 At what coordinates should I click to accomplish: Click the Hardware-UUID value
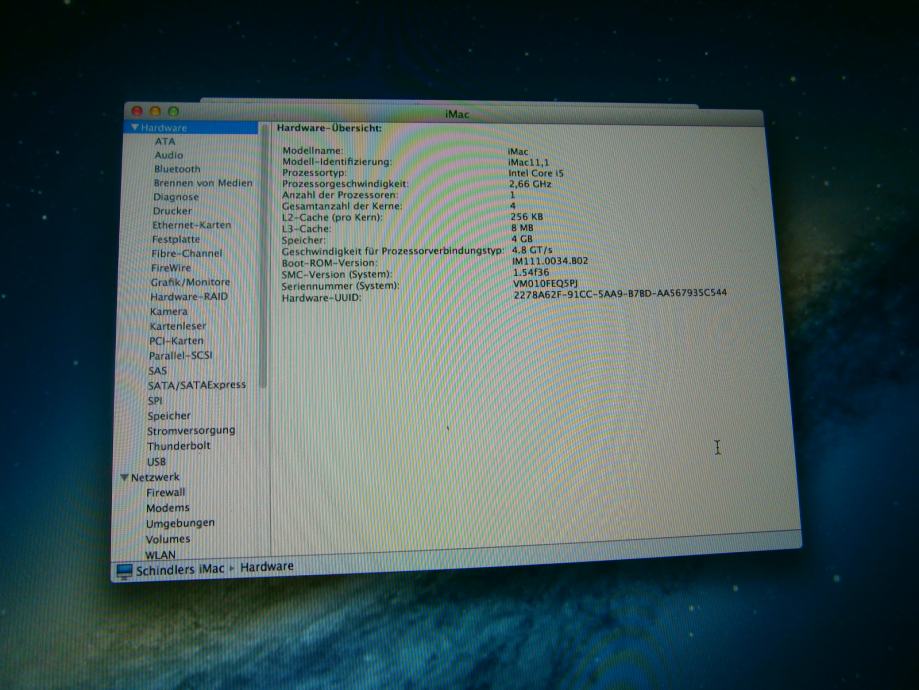tap(620, 294)
